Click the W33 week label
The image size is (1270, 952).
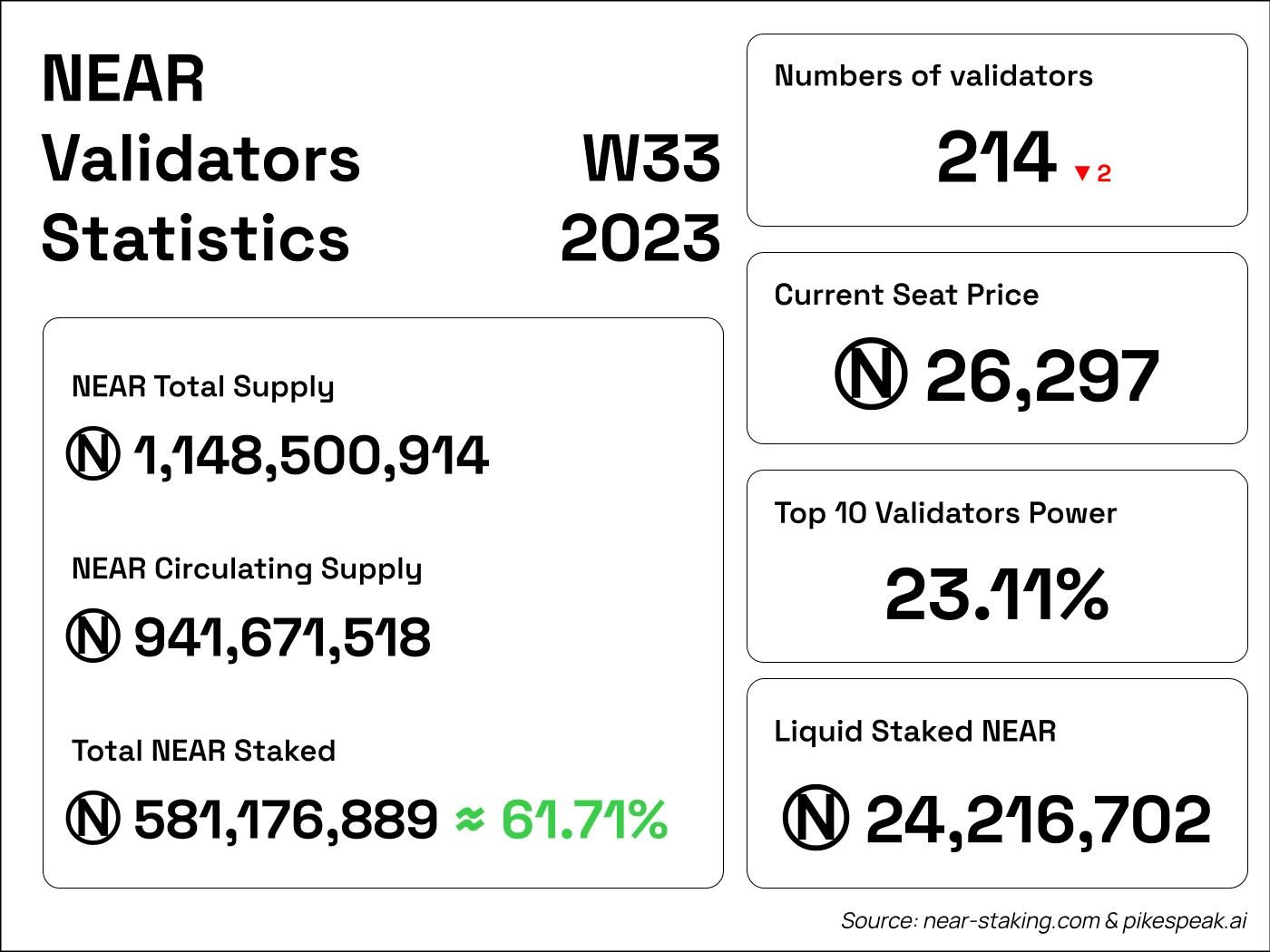651,158
